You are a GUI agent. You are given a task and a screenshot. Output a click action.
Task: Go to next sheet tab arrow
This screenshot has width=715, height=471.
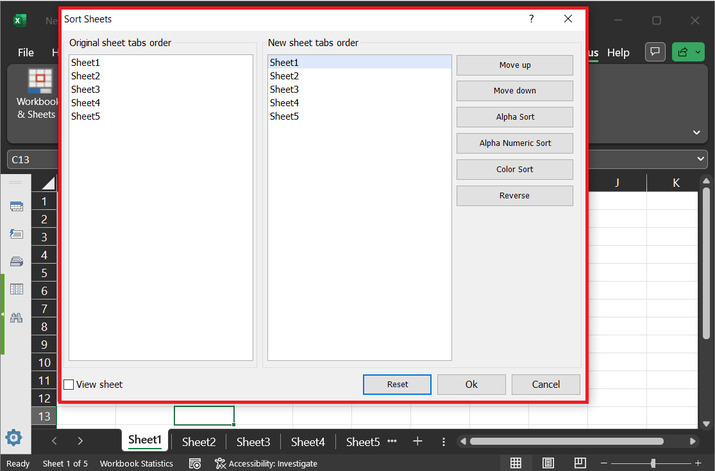pos(80,441)
